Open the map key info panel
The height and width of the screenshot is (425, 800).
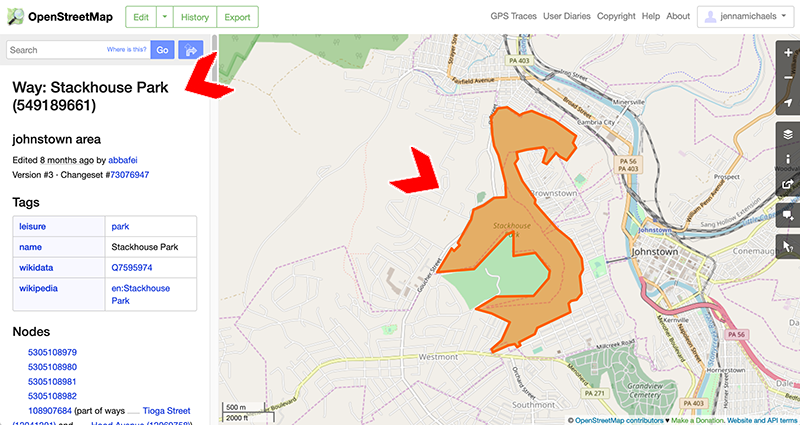(x=789, y=159)
